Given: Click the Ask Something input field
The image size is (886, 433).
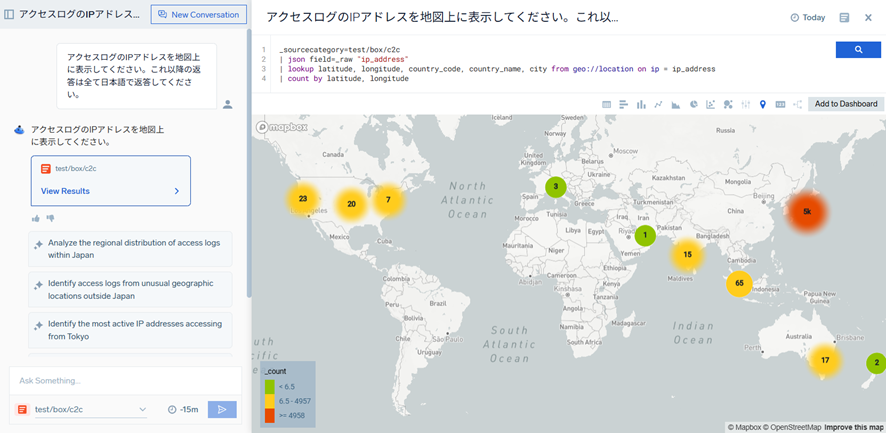Looking at the screenshot, I should point(125,381).
